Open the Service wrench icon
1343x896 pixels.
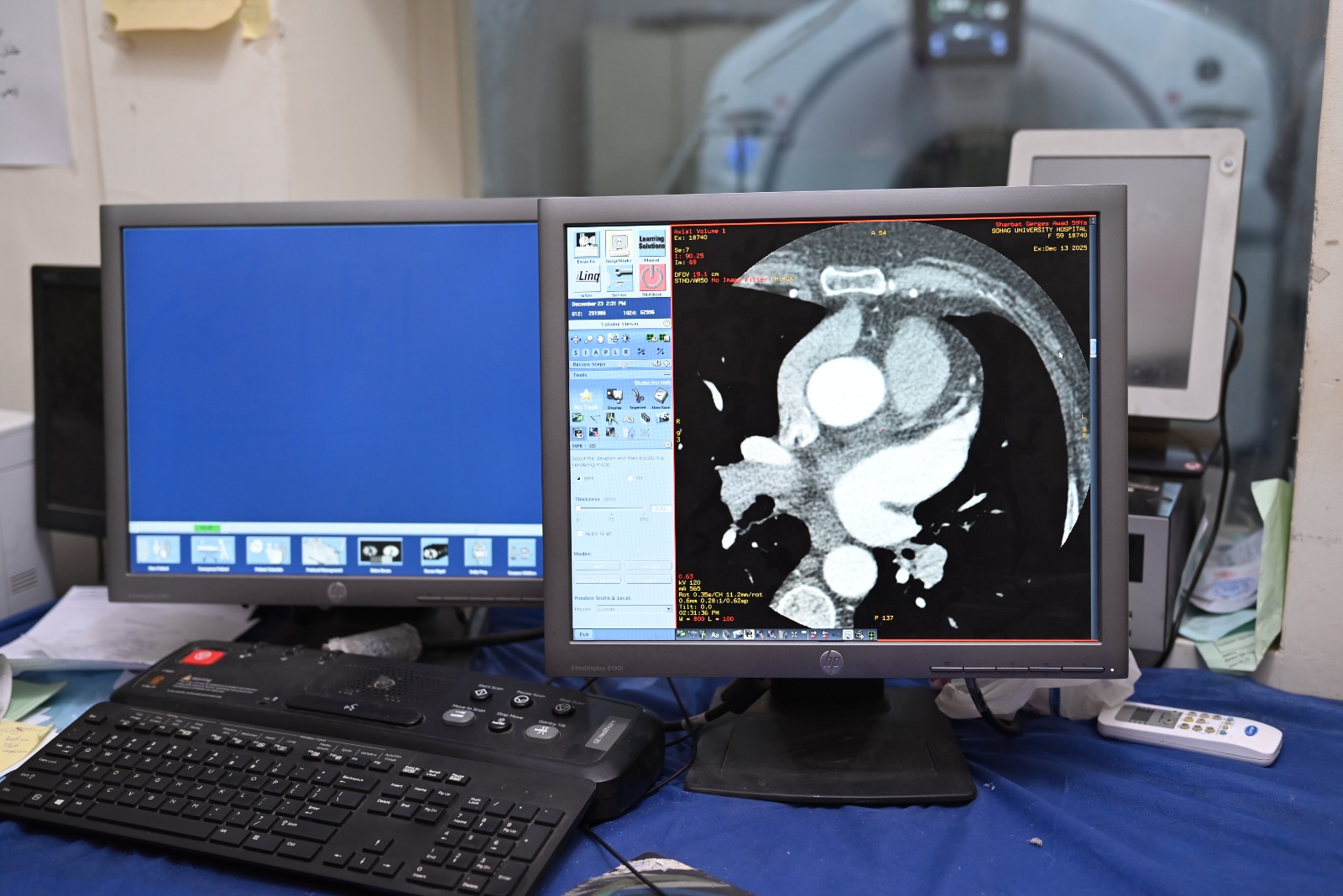pyautogui.click(x=619, y=278)
